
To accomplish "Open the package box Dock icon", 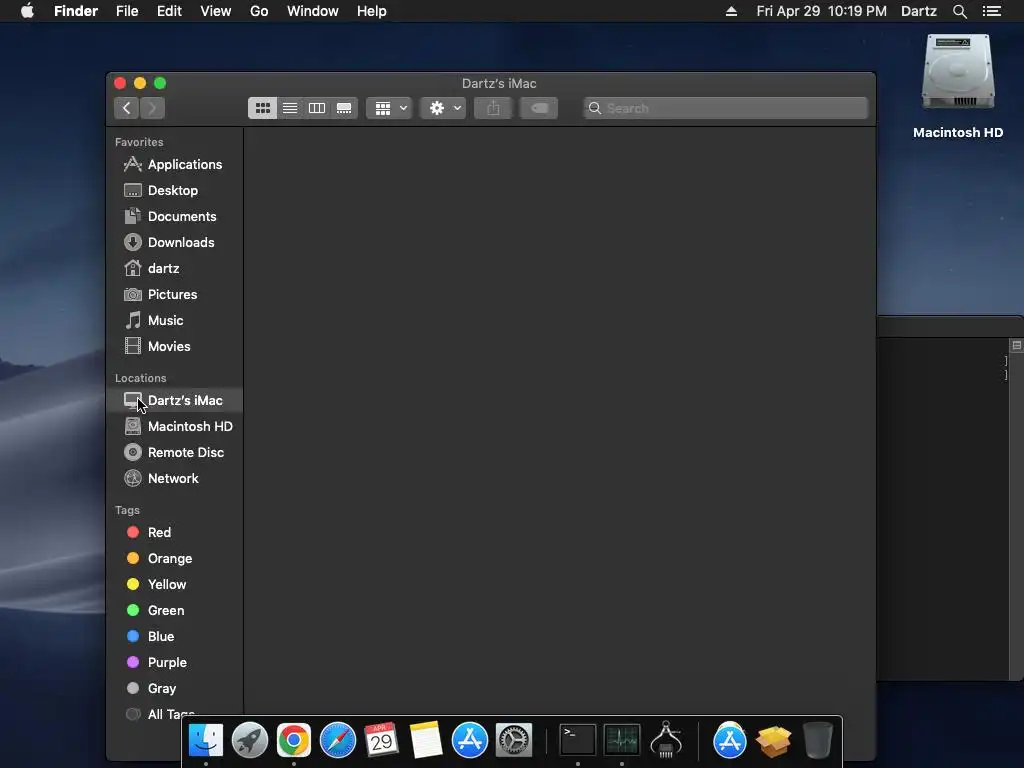I will [773, 741].
